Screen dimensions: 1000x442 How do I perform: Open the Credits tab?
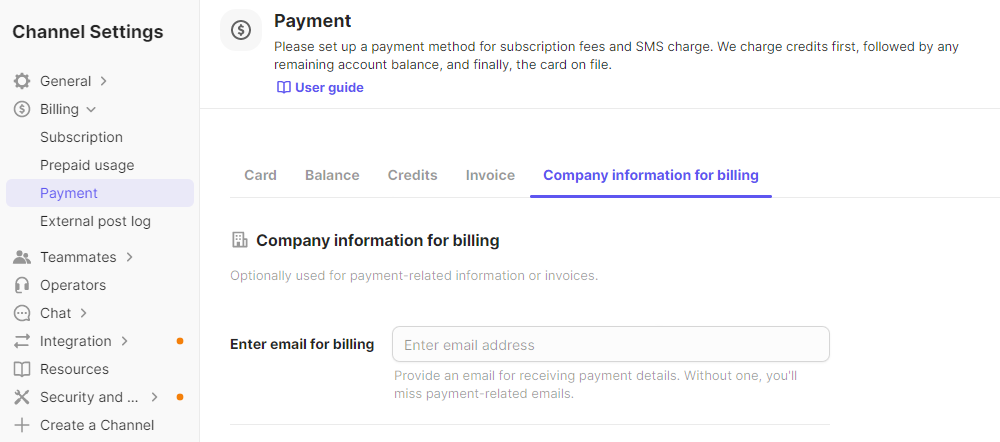pyautogui.click(x=412, y=175)
